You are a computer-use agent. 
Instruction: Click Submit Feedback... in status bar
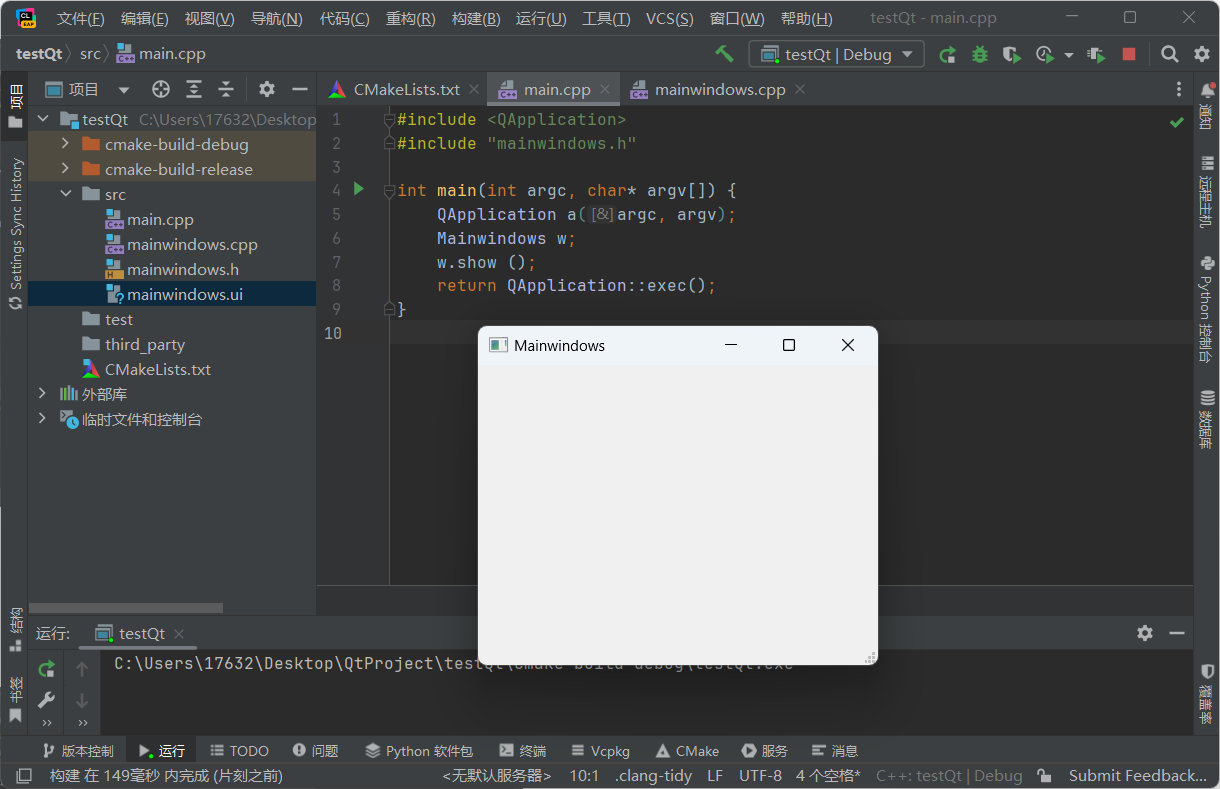1138,776
